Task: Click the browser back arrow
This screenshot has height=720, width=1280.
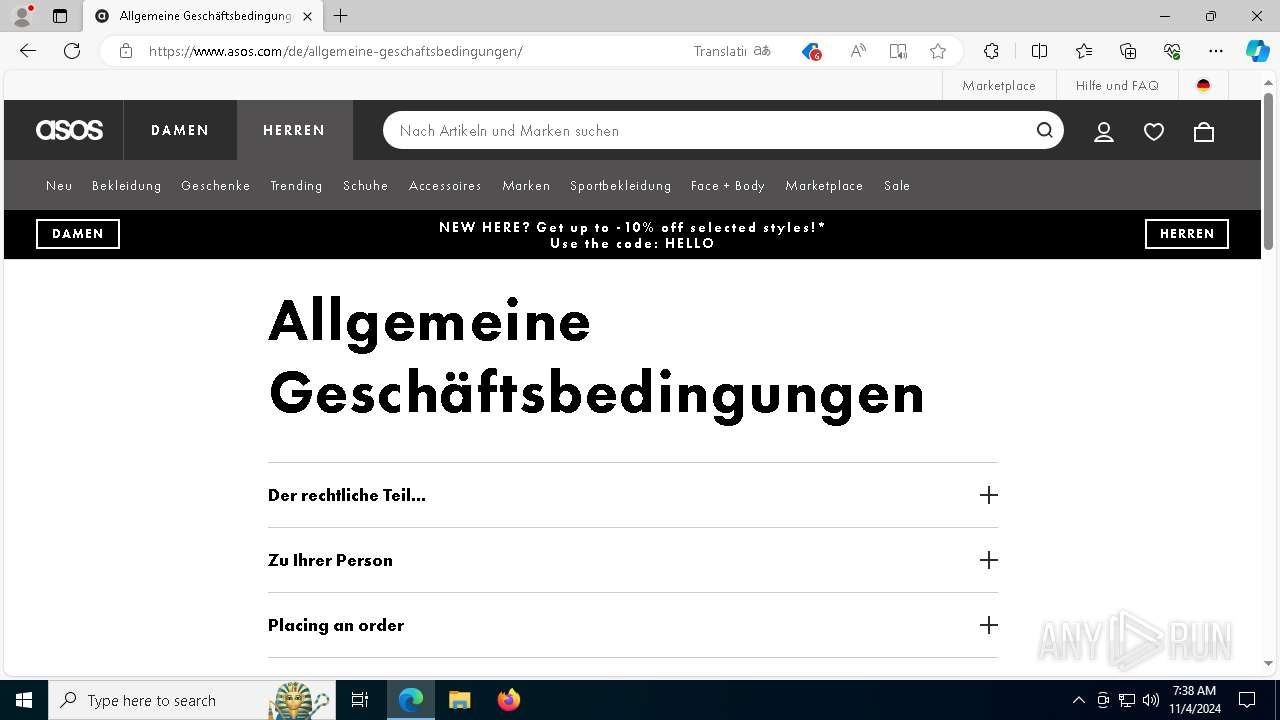Action: 28,51
